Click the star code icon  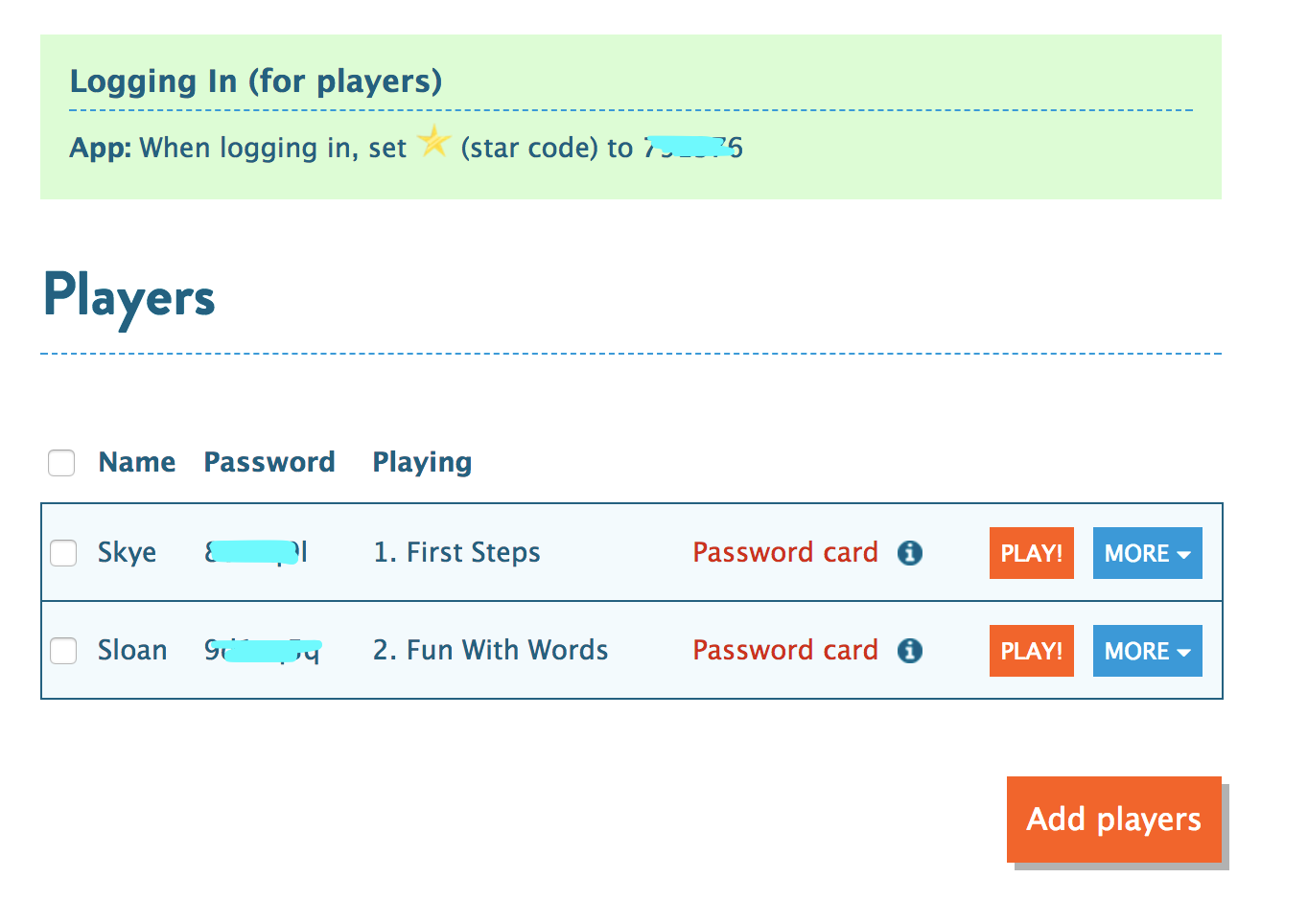433,142
